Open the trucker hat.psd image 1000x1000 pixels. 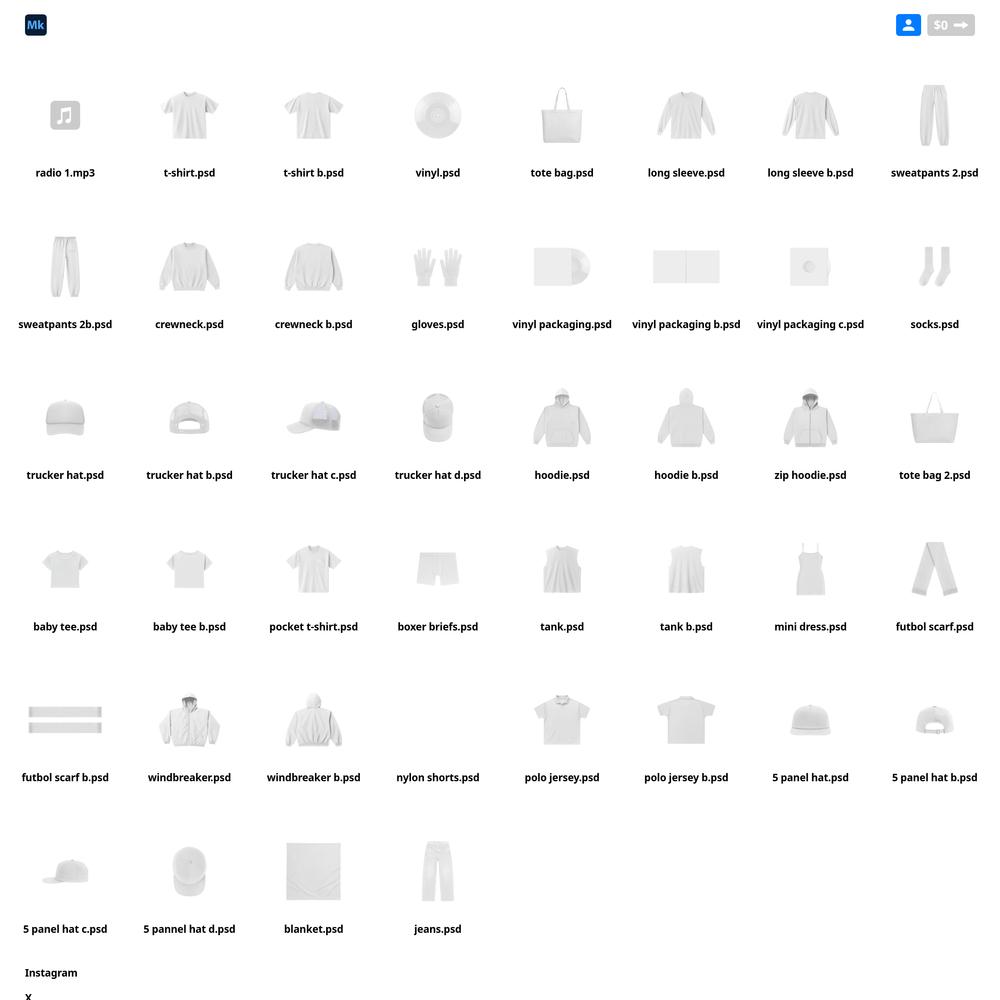(x=65, y=418)
